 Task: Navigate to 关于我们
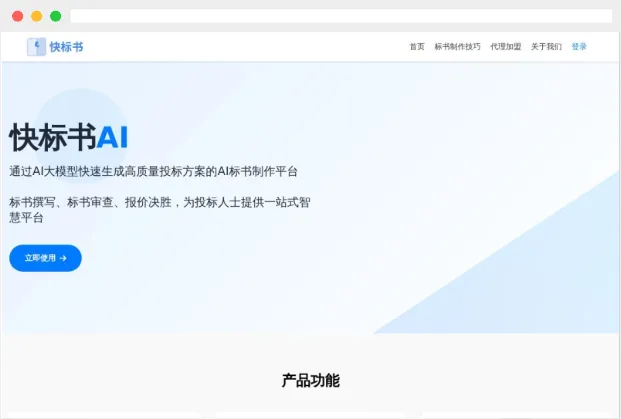tap(546, 47)
